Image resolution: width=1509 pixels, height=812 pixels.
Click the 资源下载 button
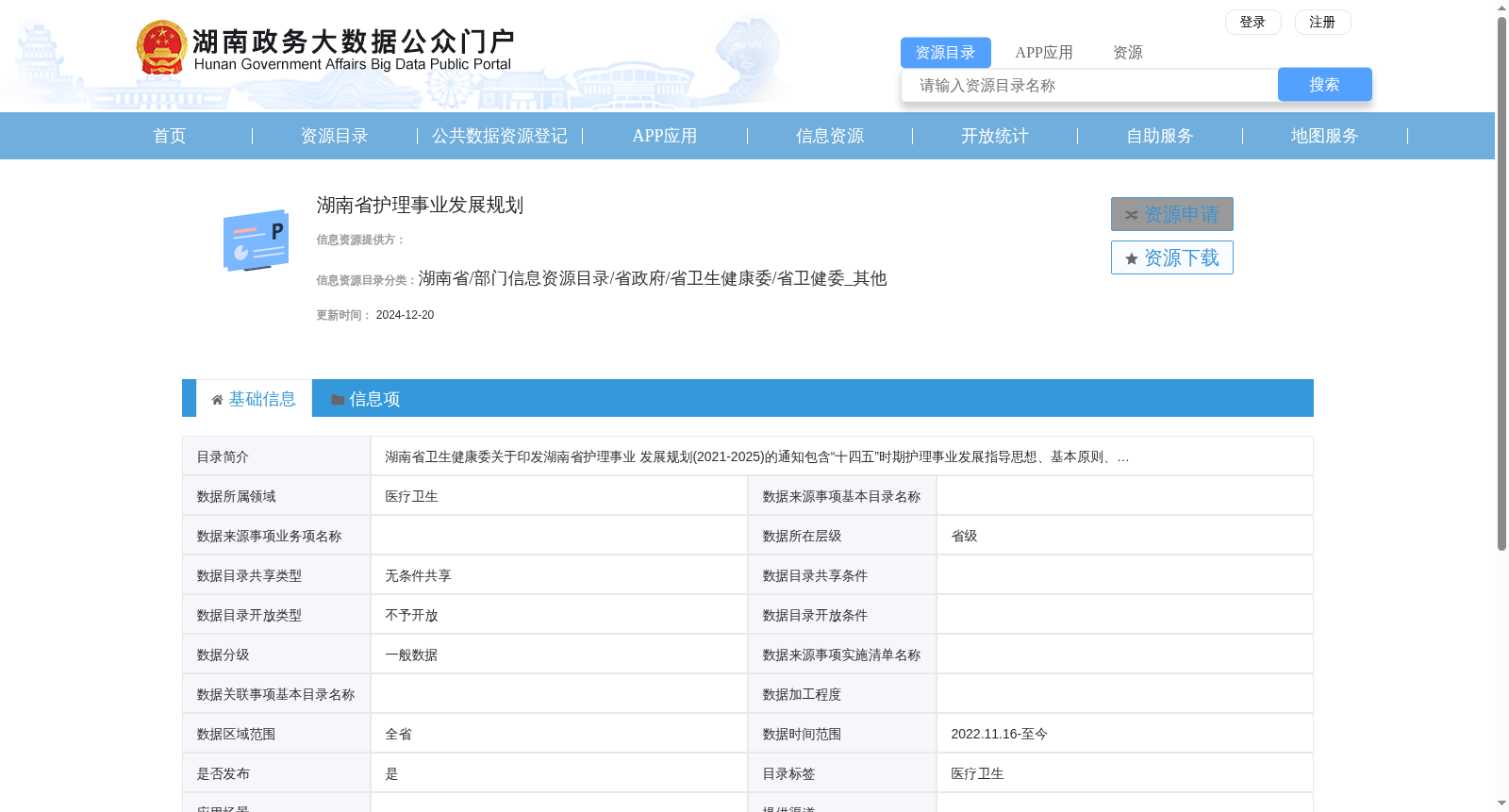coord(1171,257)
